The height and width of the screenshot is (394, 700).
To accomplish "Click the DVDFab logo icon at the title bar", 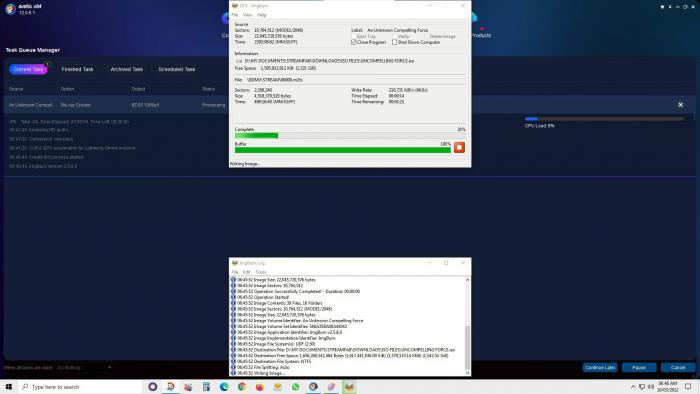I will point(10,9).
